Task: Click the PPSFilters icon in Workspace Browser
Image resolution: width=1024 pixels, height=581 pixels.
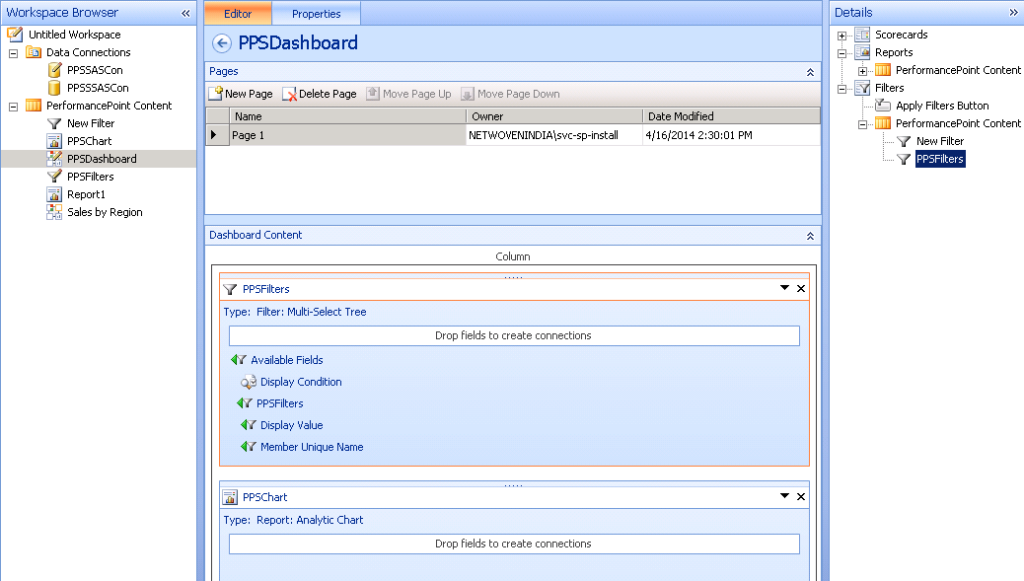Action: pyautogui.click(x=54, y=176)
